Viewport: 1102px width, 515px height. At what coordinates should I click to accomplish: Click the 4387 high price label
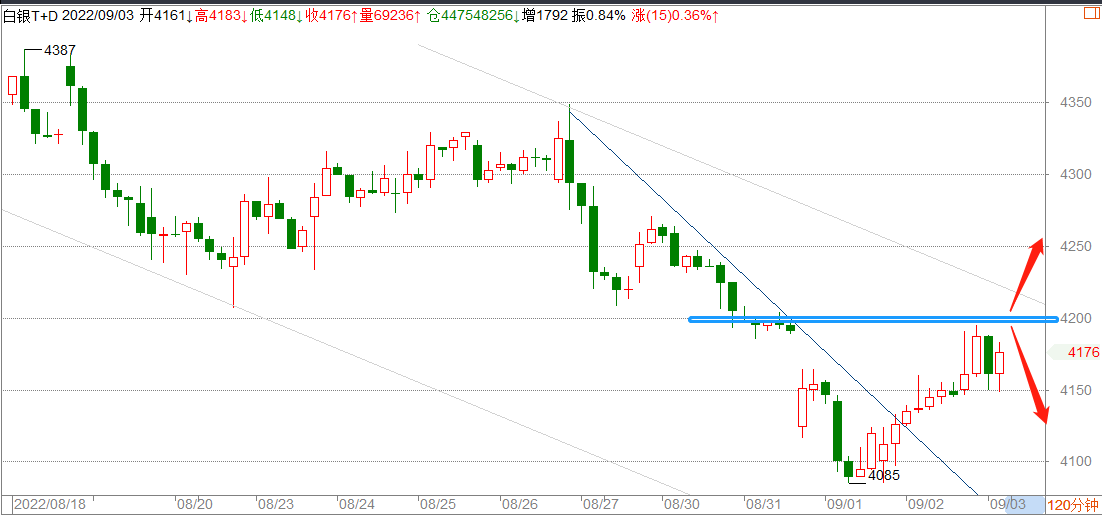pyautogui.click(x=60, y=50)
